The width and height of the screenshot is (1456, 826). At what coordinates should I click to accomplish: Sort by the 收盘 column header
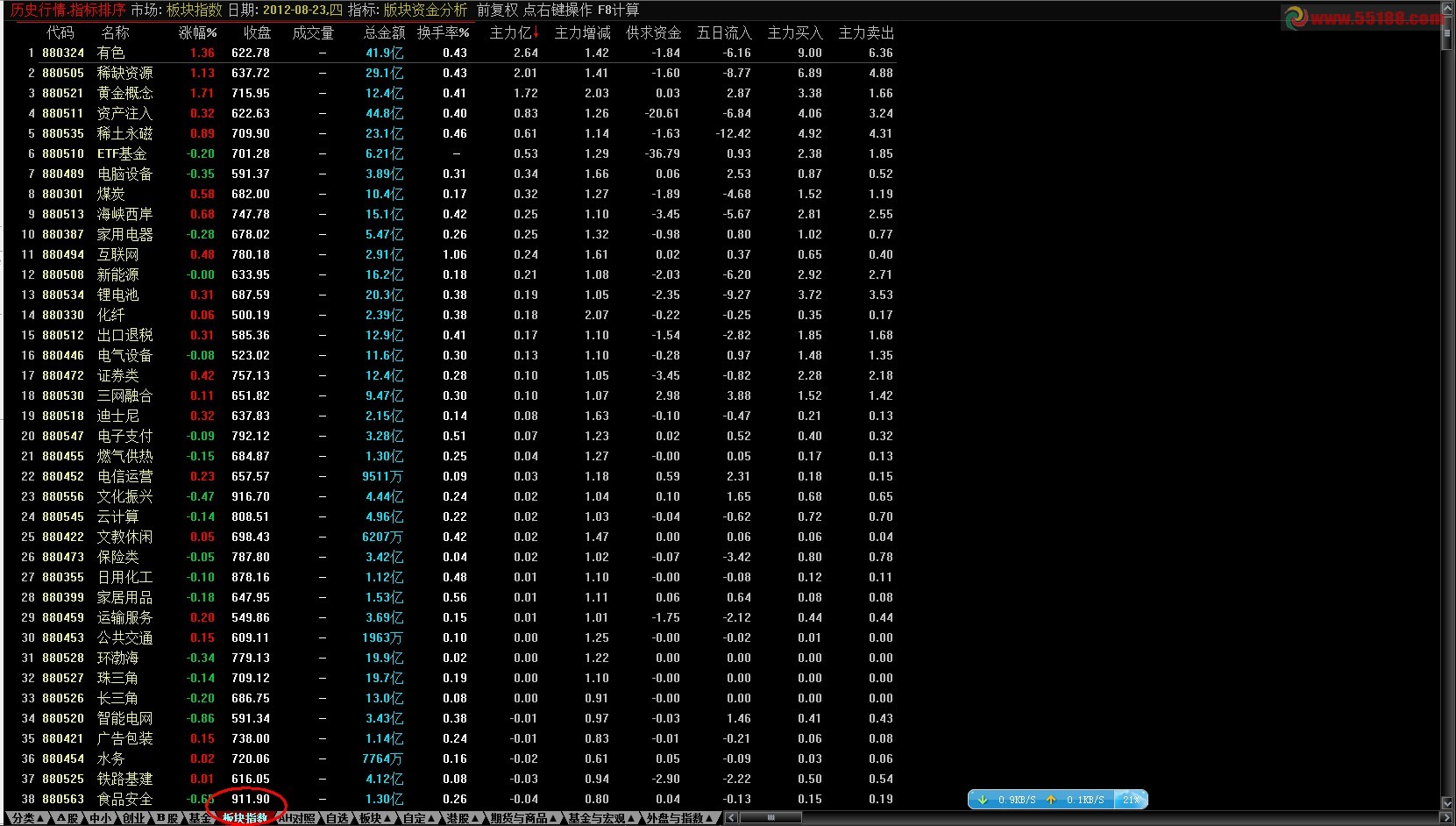click(x=257, y=32)
